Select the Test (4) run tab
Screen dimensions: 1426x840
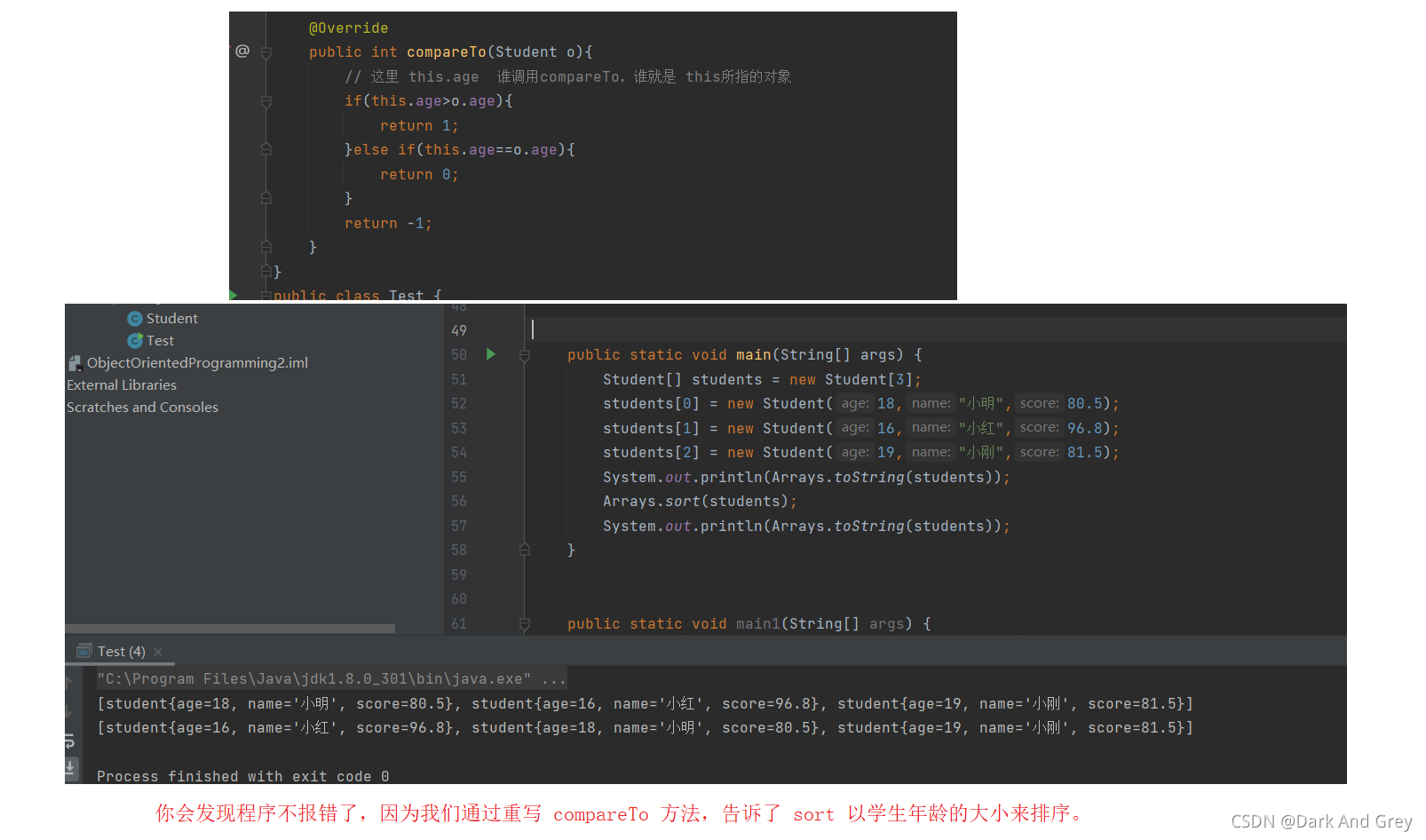coord(121,652)
